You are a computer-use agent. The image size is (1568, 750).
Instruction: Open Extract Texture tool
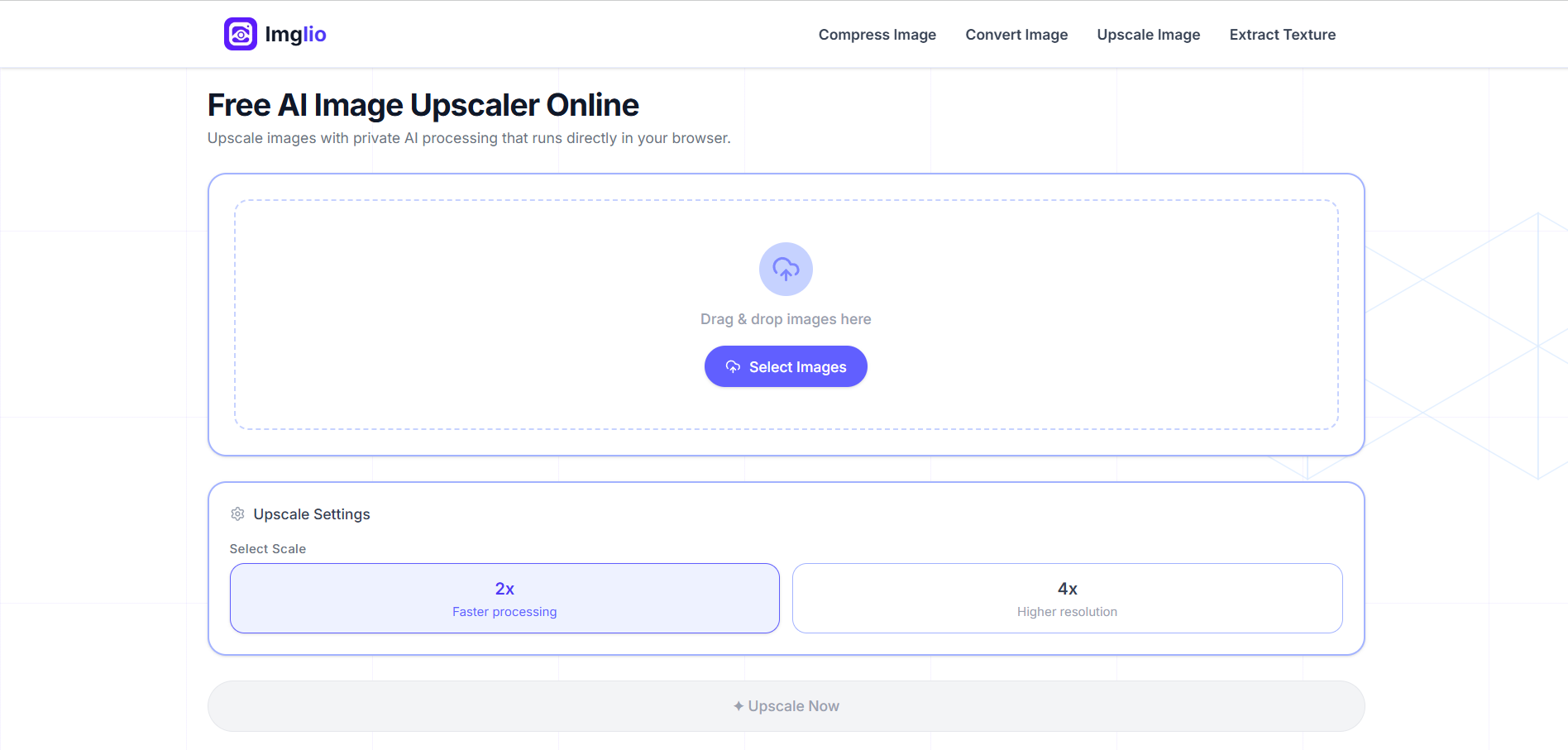[x=1283, y=35]
